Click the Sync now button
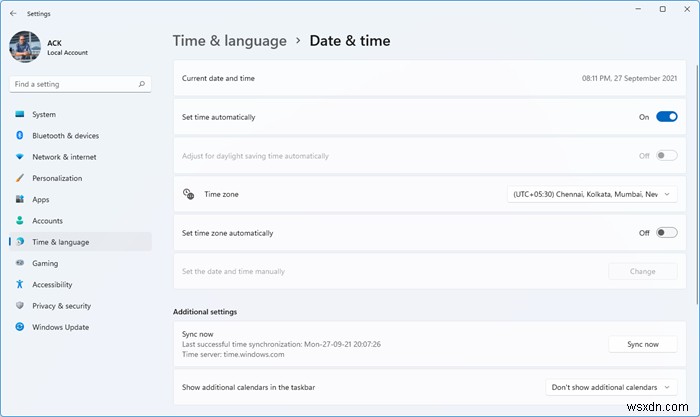The width and height of the screenshot is (700, 417). (x=642, y=344)
